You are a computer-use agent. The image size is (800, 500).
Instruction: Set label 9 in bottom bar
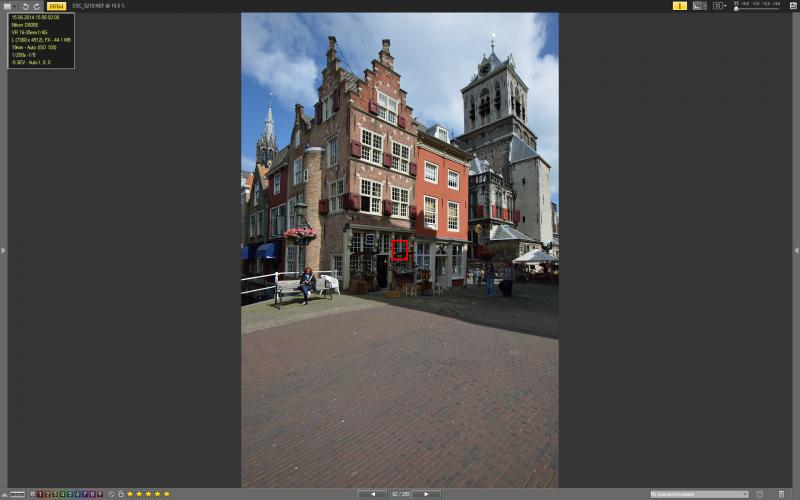coord(100,494)
